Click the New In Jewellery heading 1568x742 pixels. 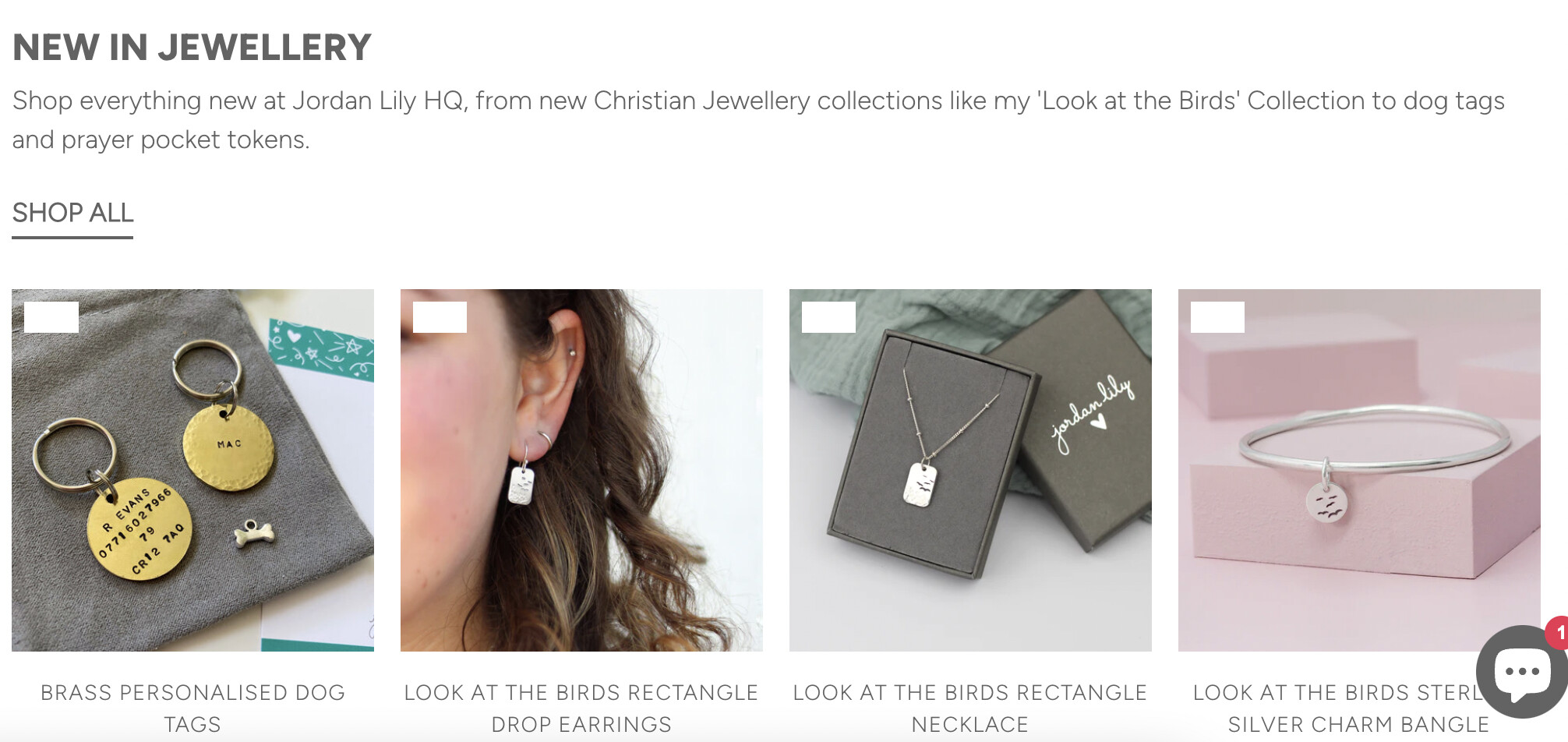tap(192, 48)
